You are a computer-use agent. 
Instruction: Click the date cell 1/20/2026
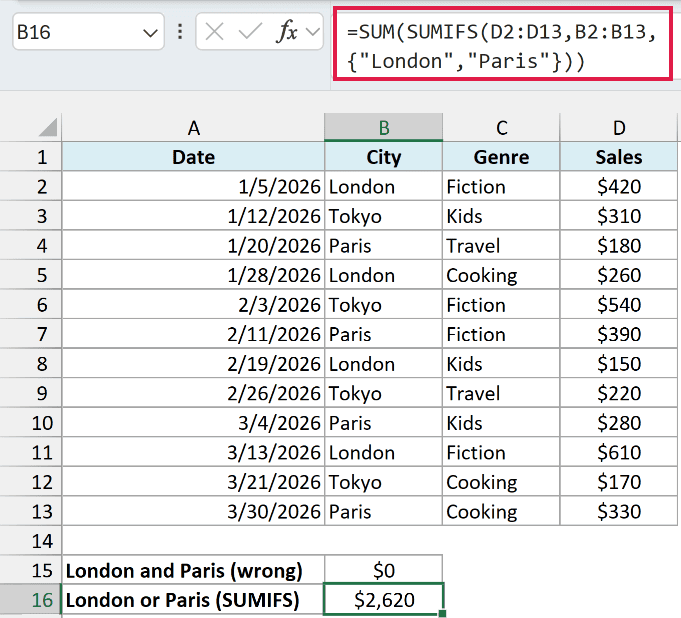coord(193,245)
